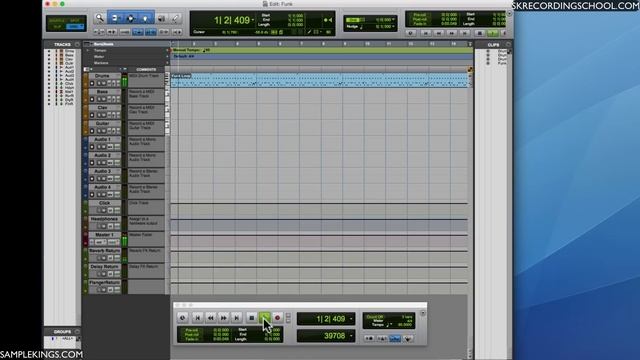Select Master 1 track name
Image resolution: width=640 pixels, height=360 pixels.
pos(104,235)
